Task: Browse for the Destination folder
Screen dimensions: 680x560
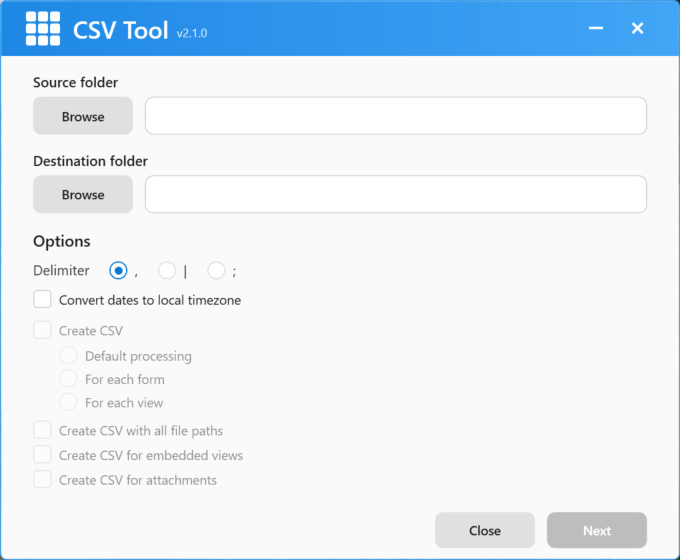Action: [83, 194]
